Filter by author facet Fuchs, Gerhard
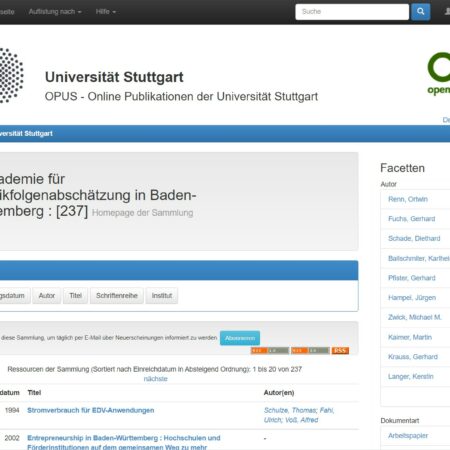Viewport: 450px width, 450px height. (412, 219)
